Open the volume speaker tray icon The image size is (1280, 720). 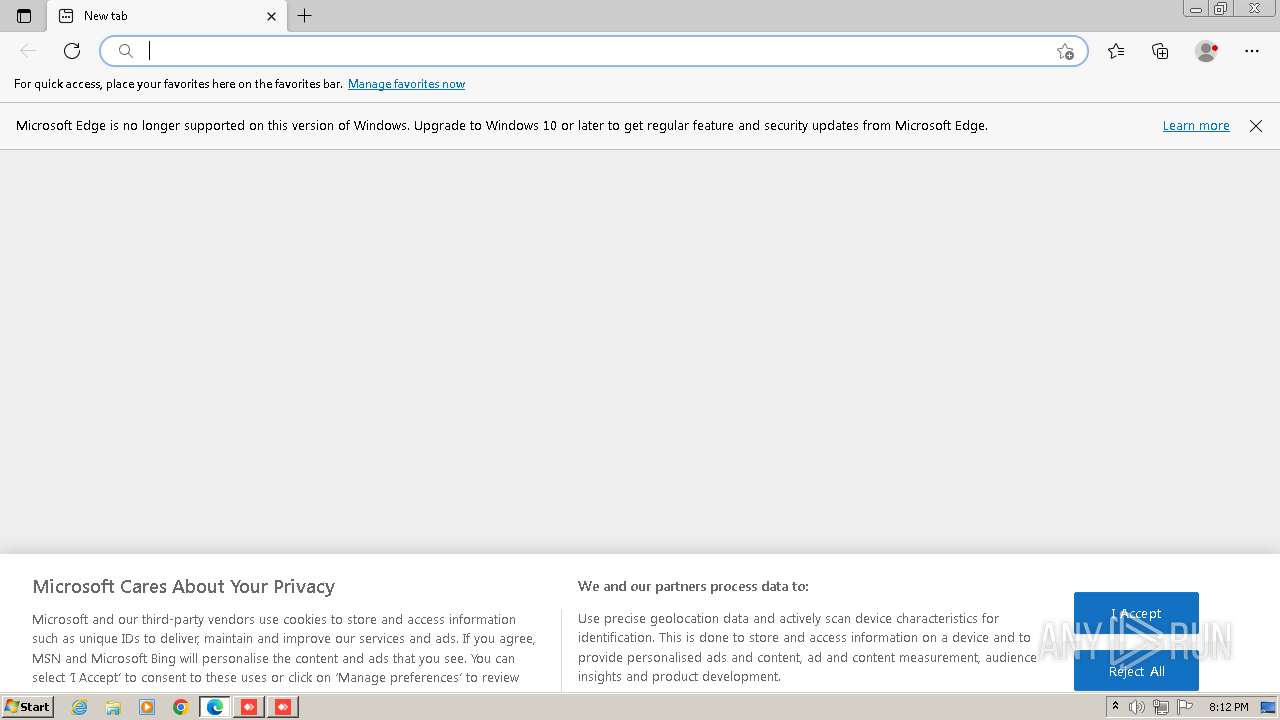coord(1137,707)
